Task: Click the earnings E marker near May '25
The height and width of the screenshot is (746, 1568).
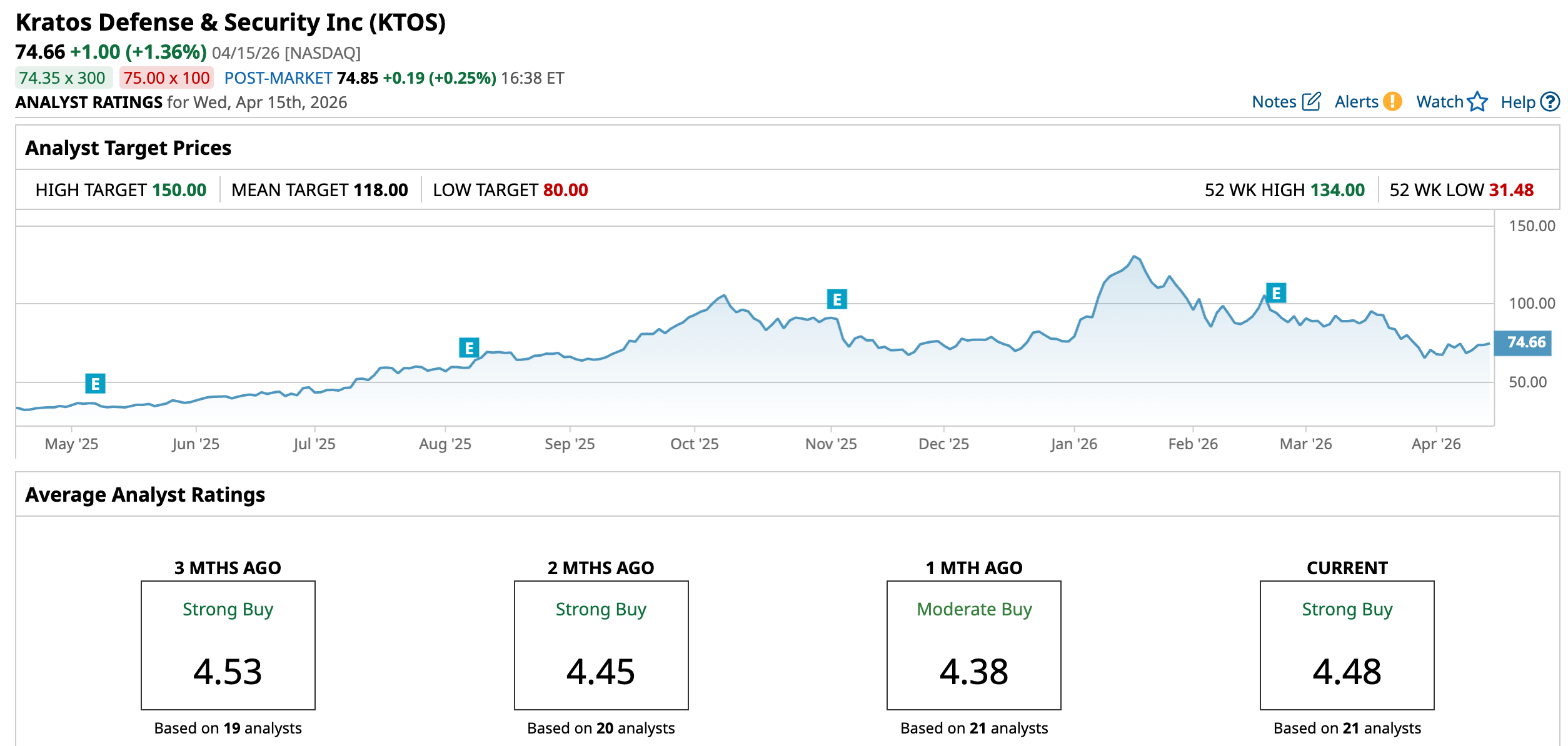Action: point(95,383)
